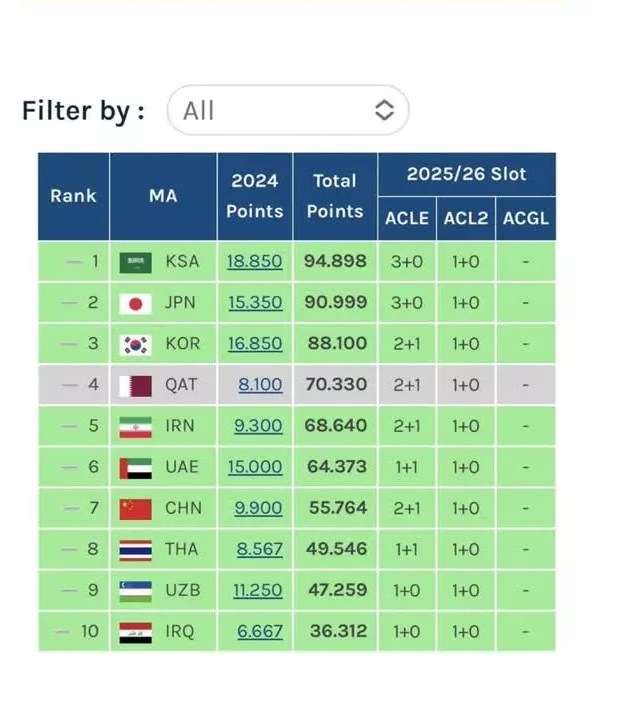This screenshot has height=704, width=636.
Task: Open KSA 2024 points link 18.850
Action: [254, 262]
